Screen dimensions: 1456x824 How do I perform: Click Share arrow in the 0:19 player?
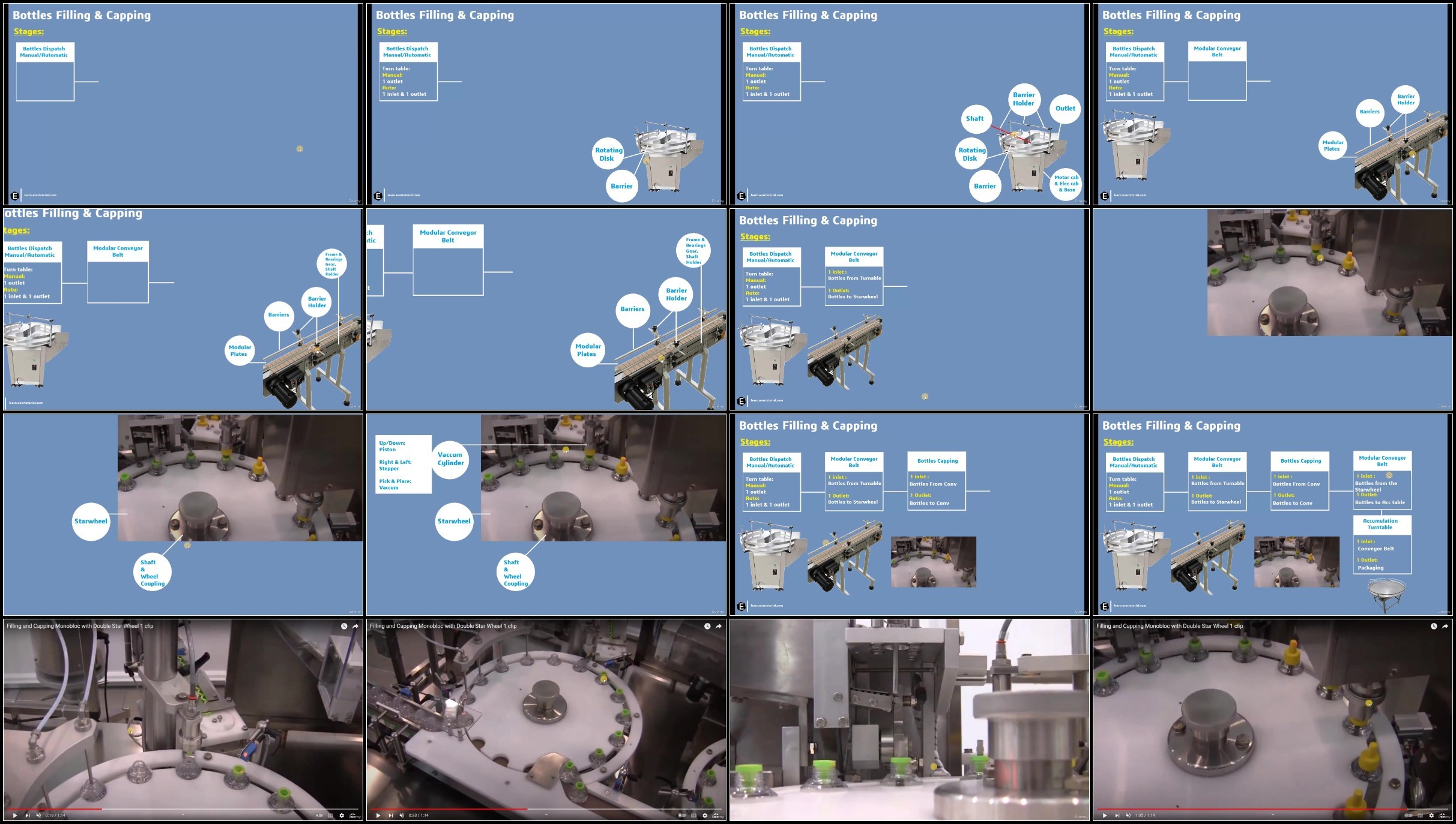355,626
